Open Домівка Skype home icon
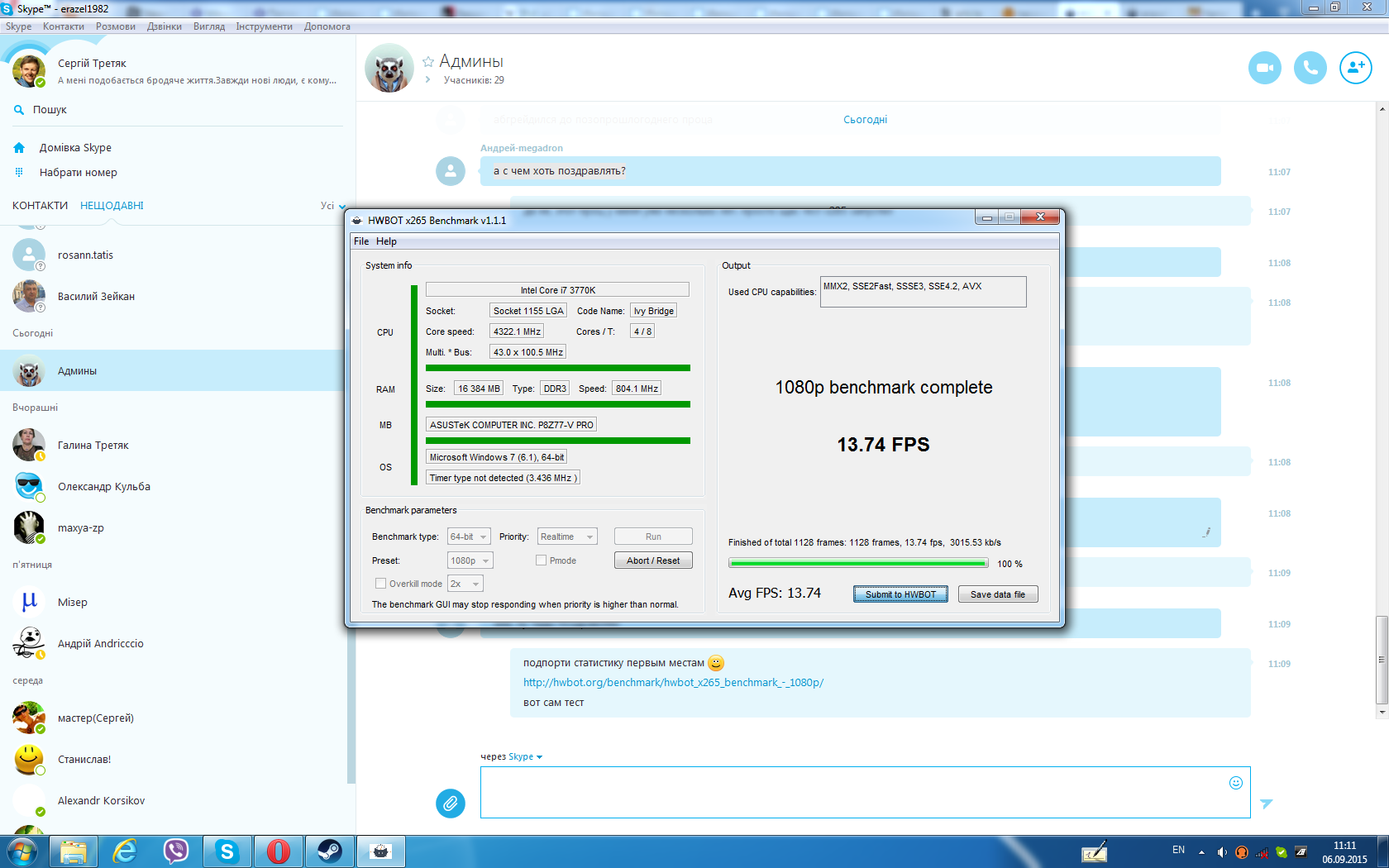Screen dimensions: 1389x868 point(19,148)
